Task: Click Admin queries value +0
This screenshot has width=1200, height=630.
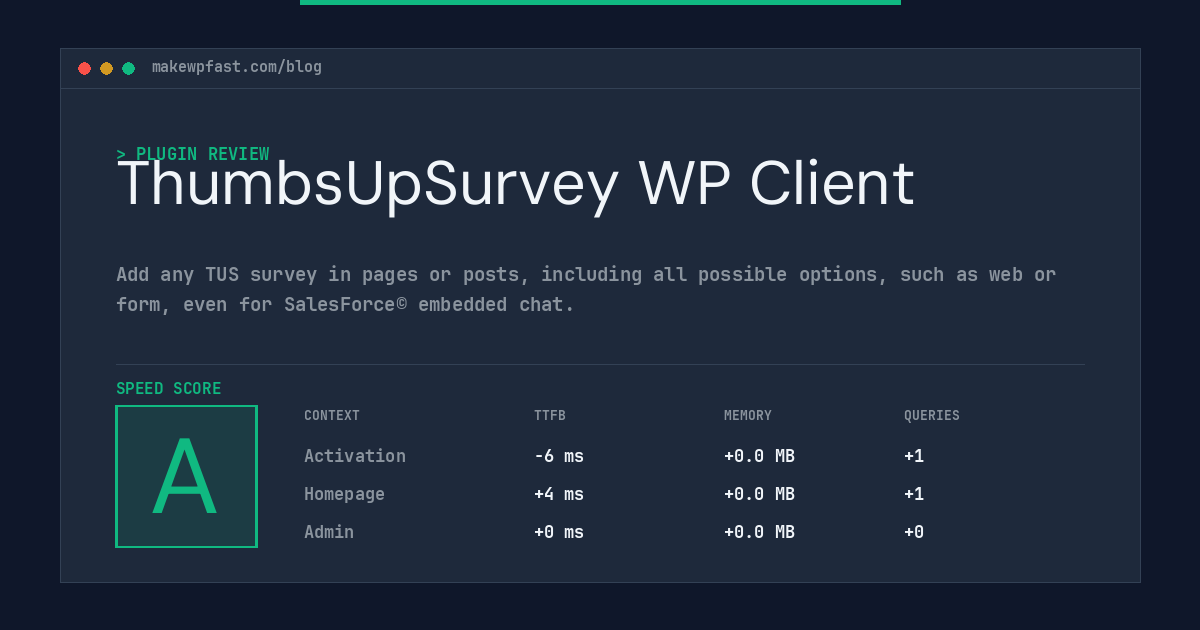Action: point(914,532)
